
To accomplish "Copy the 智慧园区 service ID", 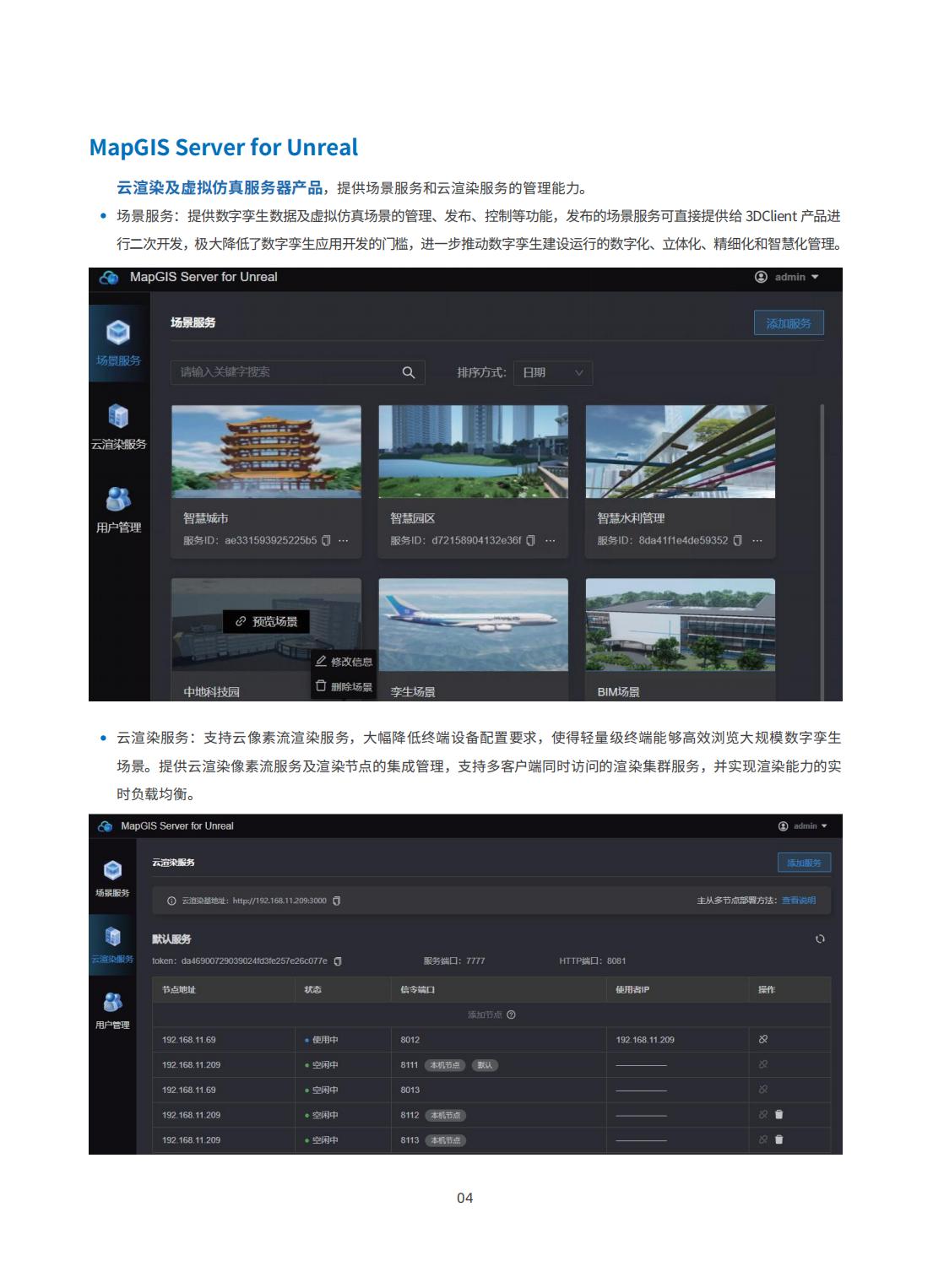I will coord(530,540).
